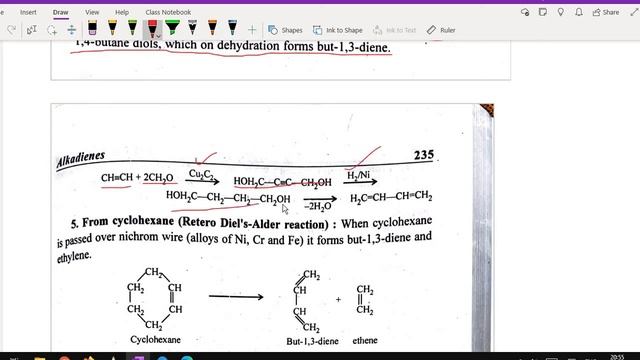The image size is (640, 360).
Task: Click the ethene label
Action: pos(365,340)
